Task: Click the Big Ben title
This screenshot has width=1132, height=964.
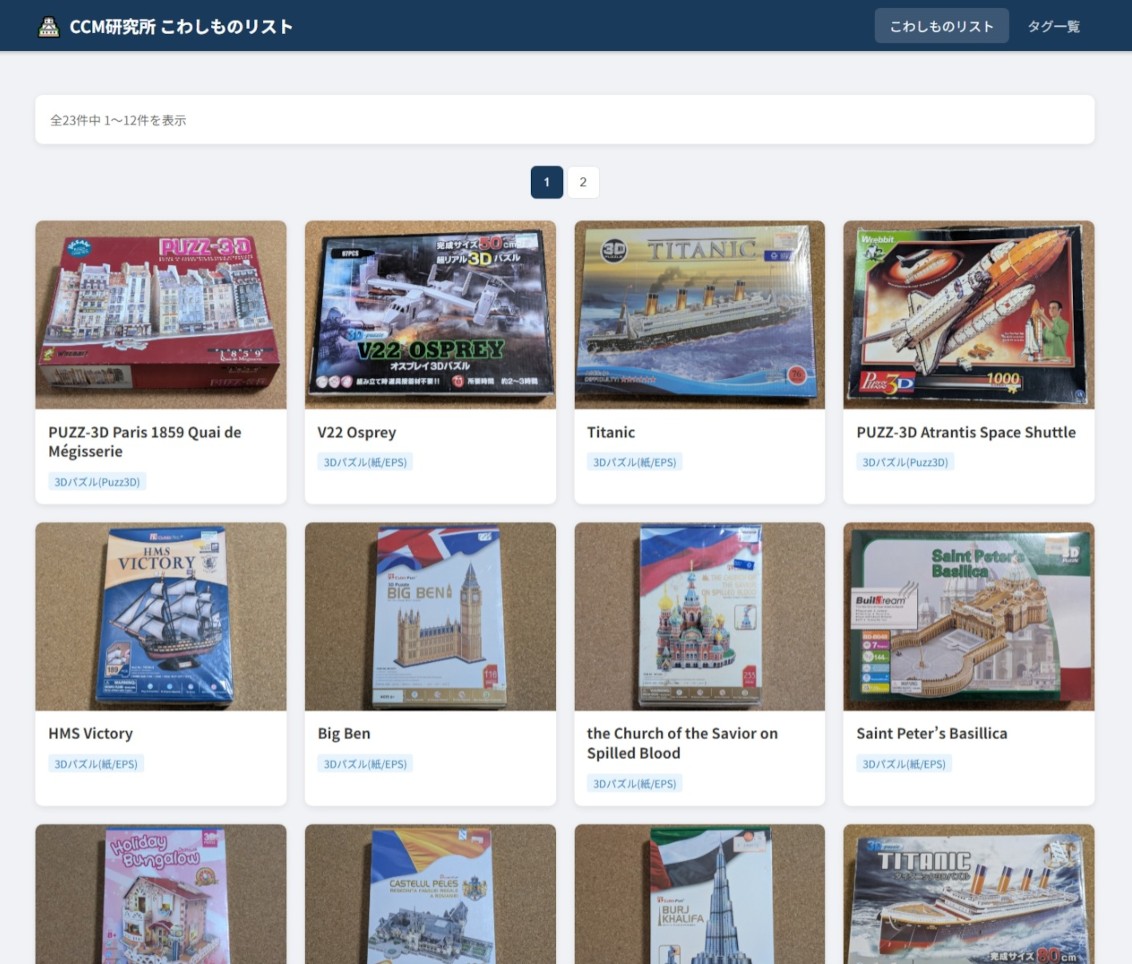Action: (x=344, y=734)
